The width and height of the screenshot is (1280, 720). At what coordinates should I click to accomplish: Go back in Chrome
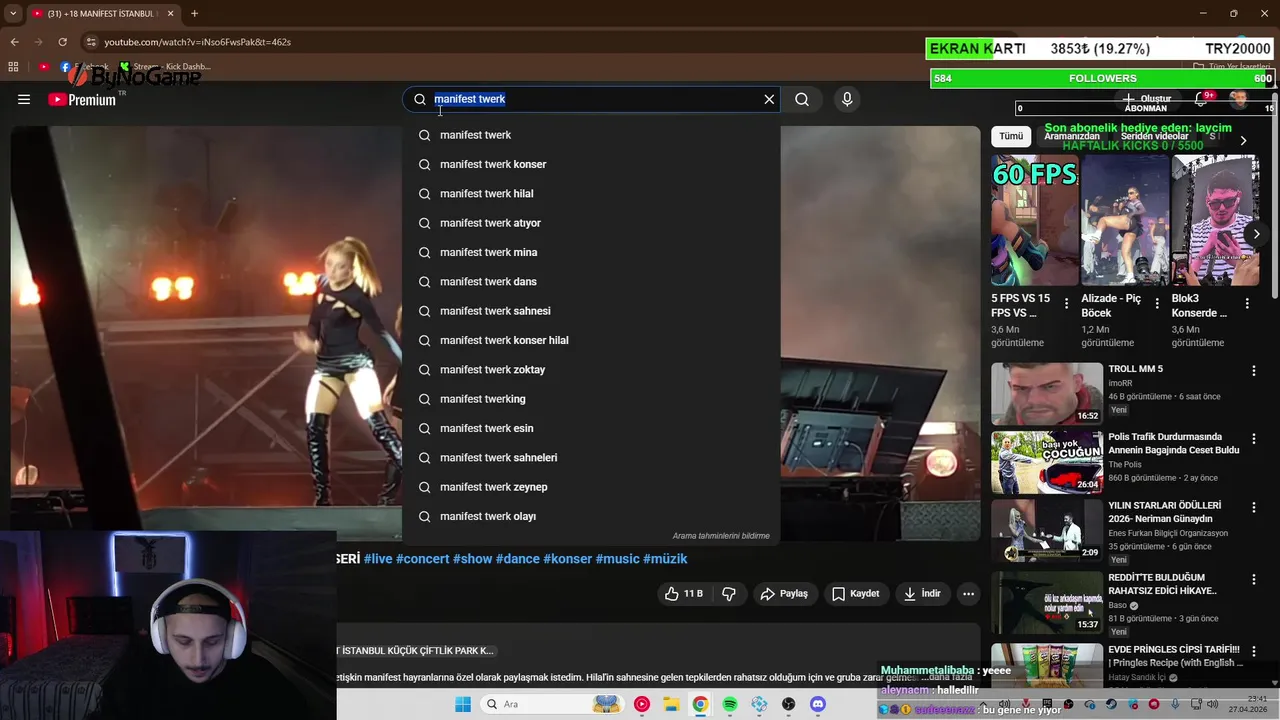coord(14,42)
